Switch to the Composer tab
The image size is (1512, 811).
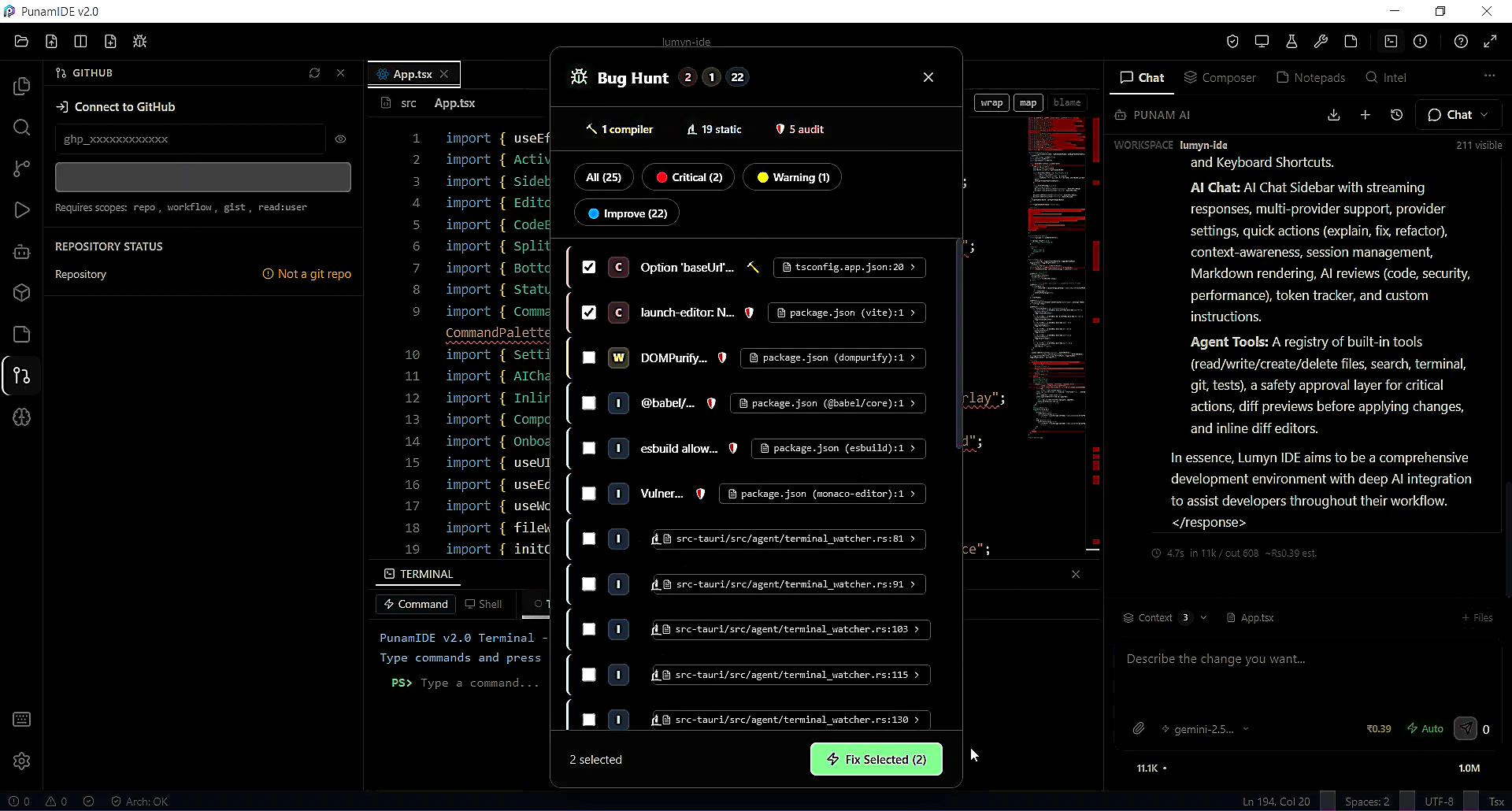(x=1220, y=78)
